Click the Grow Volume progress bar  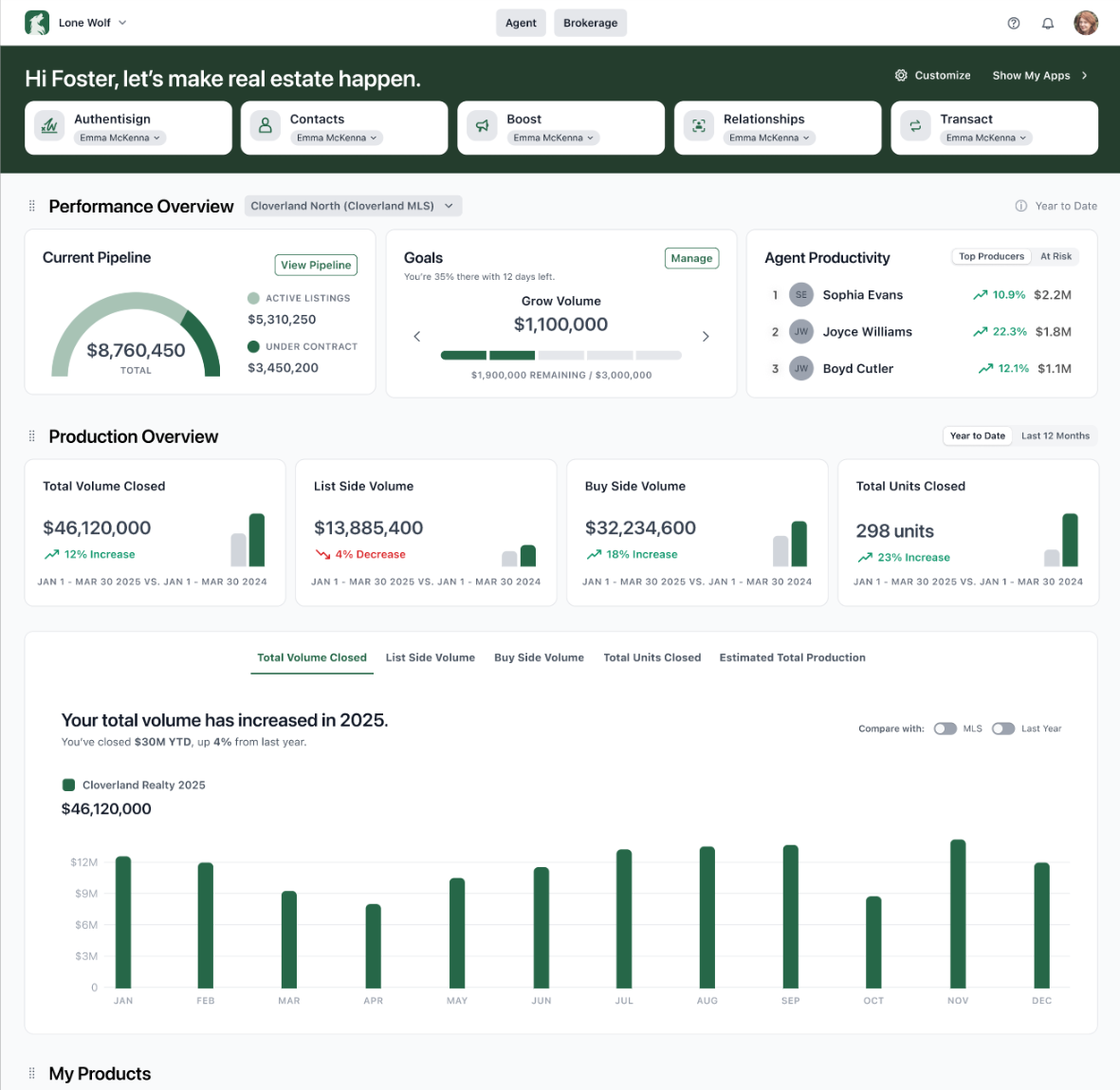560,355
